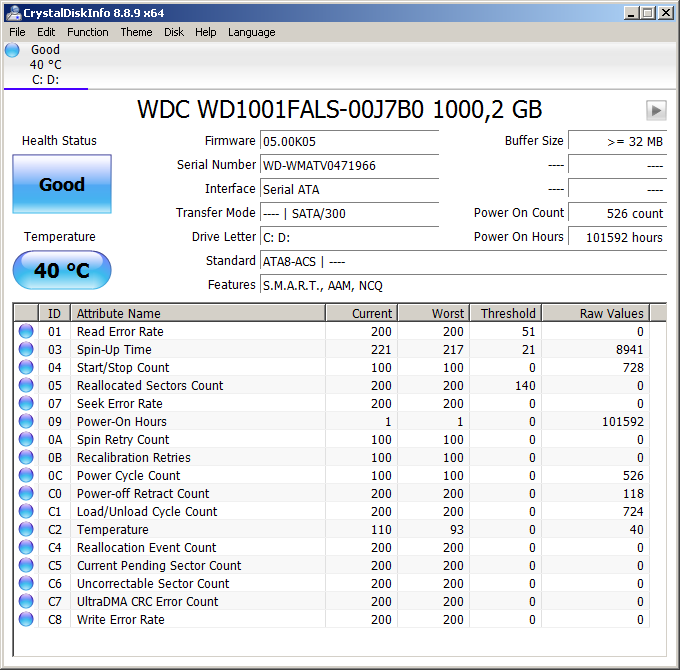This screenshot has height=670, width=680.
Task: Open the Function menu
Action: (x=88, y=33)
